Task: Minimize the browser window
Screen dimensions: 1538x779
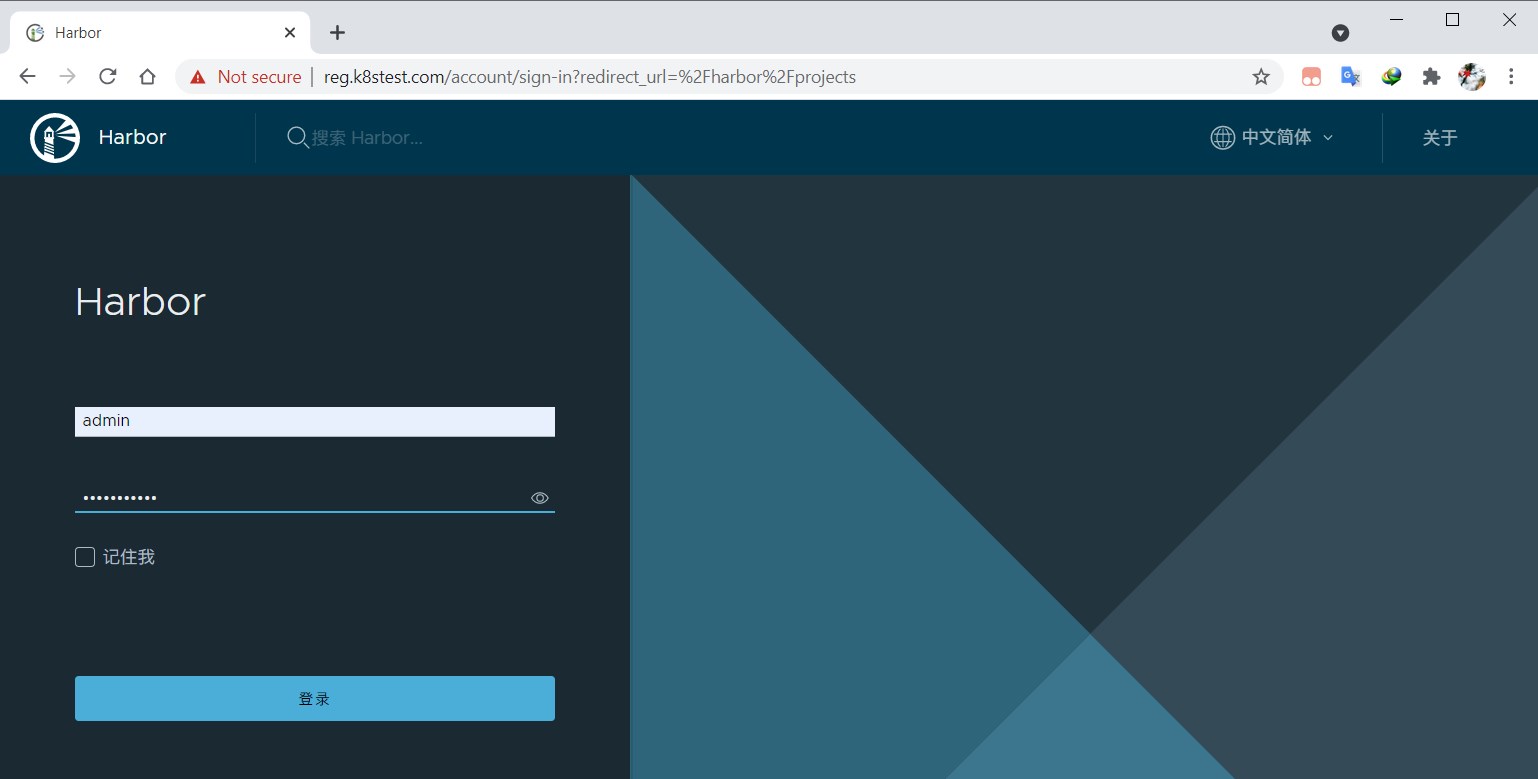Action: point(1397,20)
